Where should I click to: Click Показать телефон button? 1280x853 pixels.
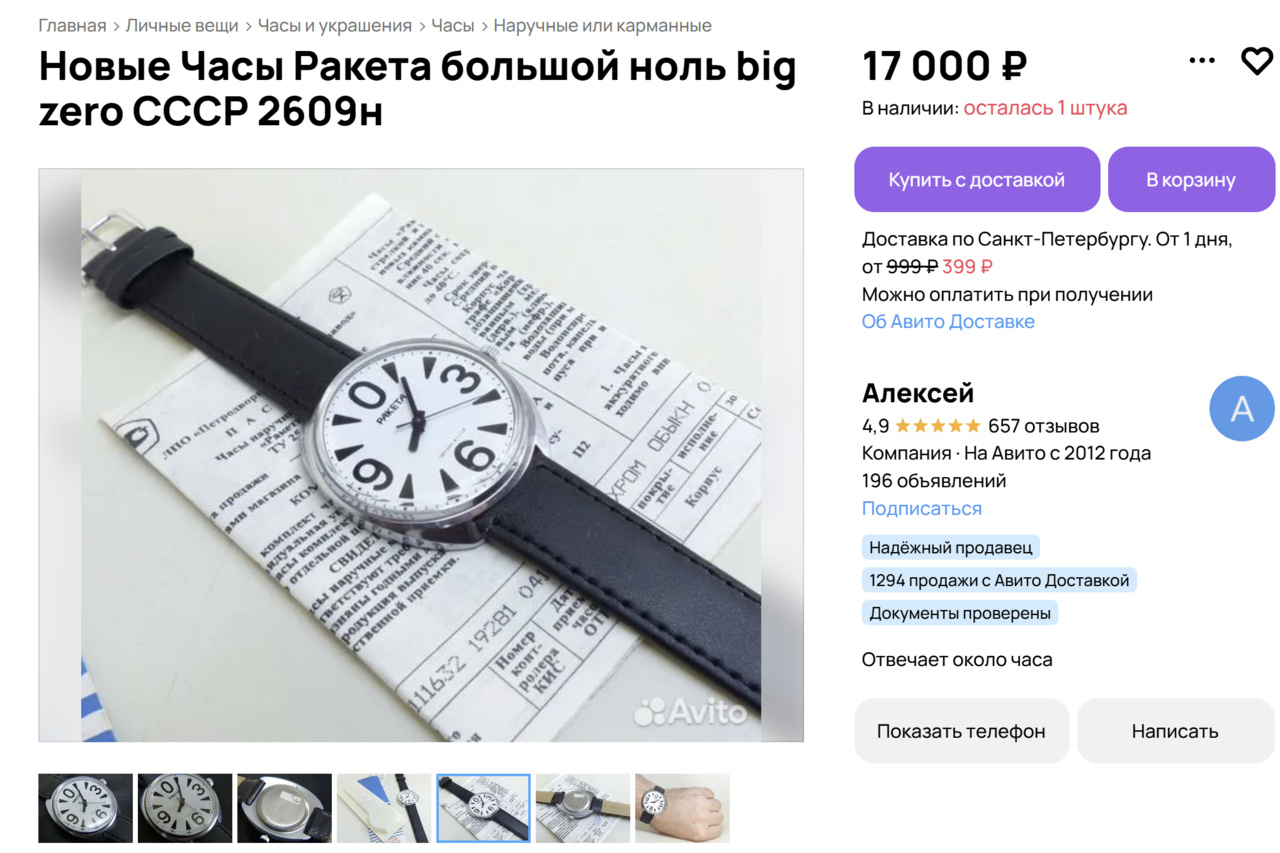(961, 731)
